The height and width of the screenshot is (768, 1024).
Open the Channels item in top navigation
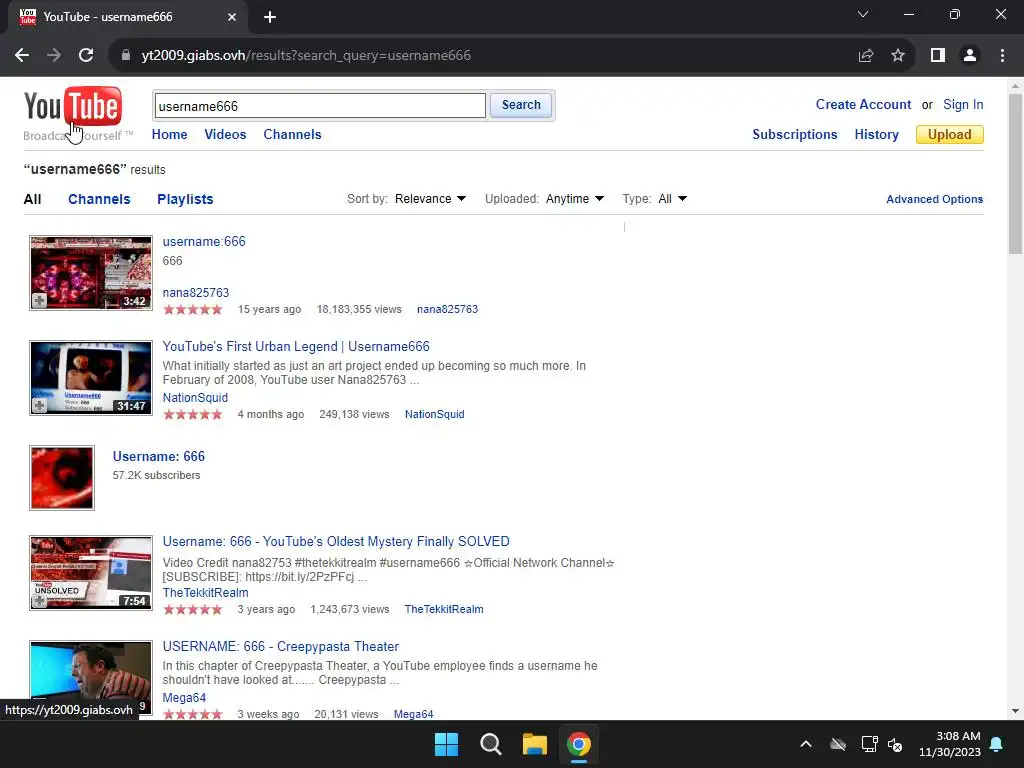293,135
